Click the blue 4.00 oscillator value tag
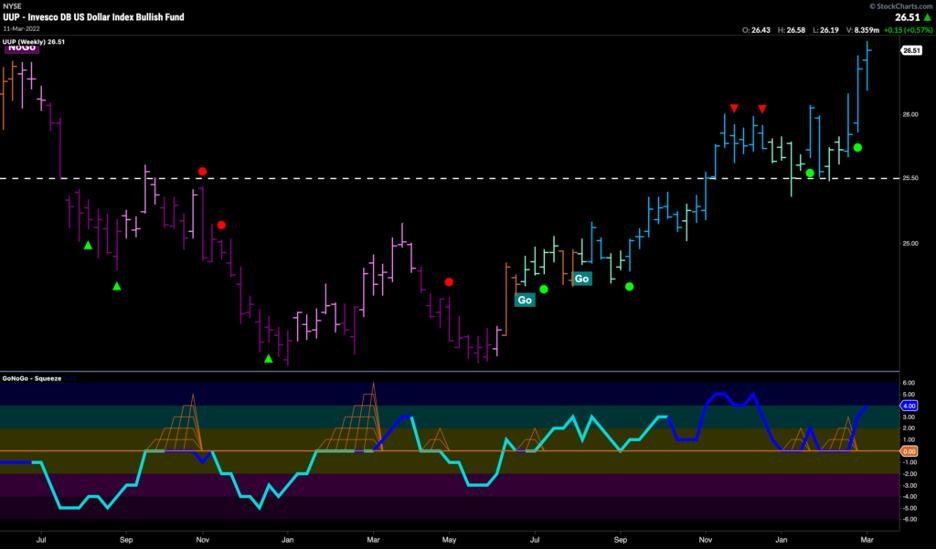Image resolution: width=936 pixels, height=550 pixels. [910, 405]
